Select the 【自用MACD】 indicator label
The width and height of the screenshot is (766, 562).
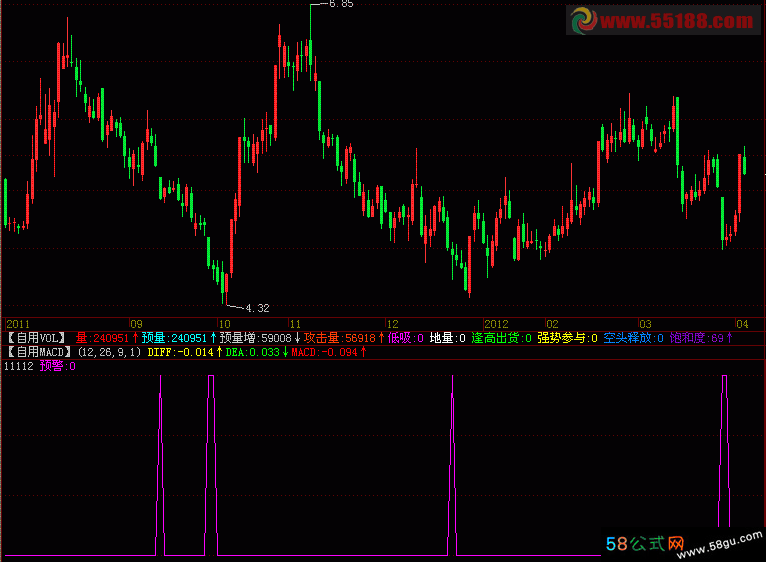coord(40,352)
